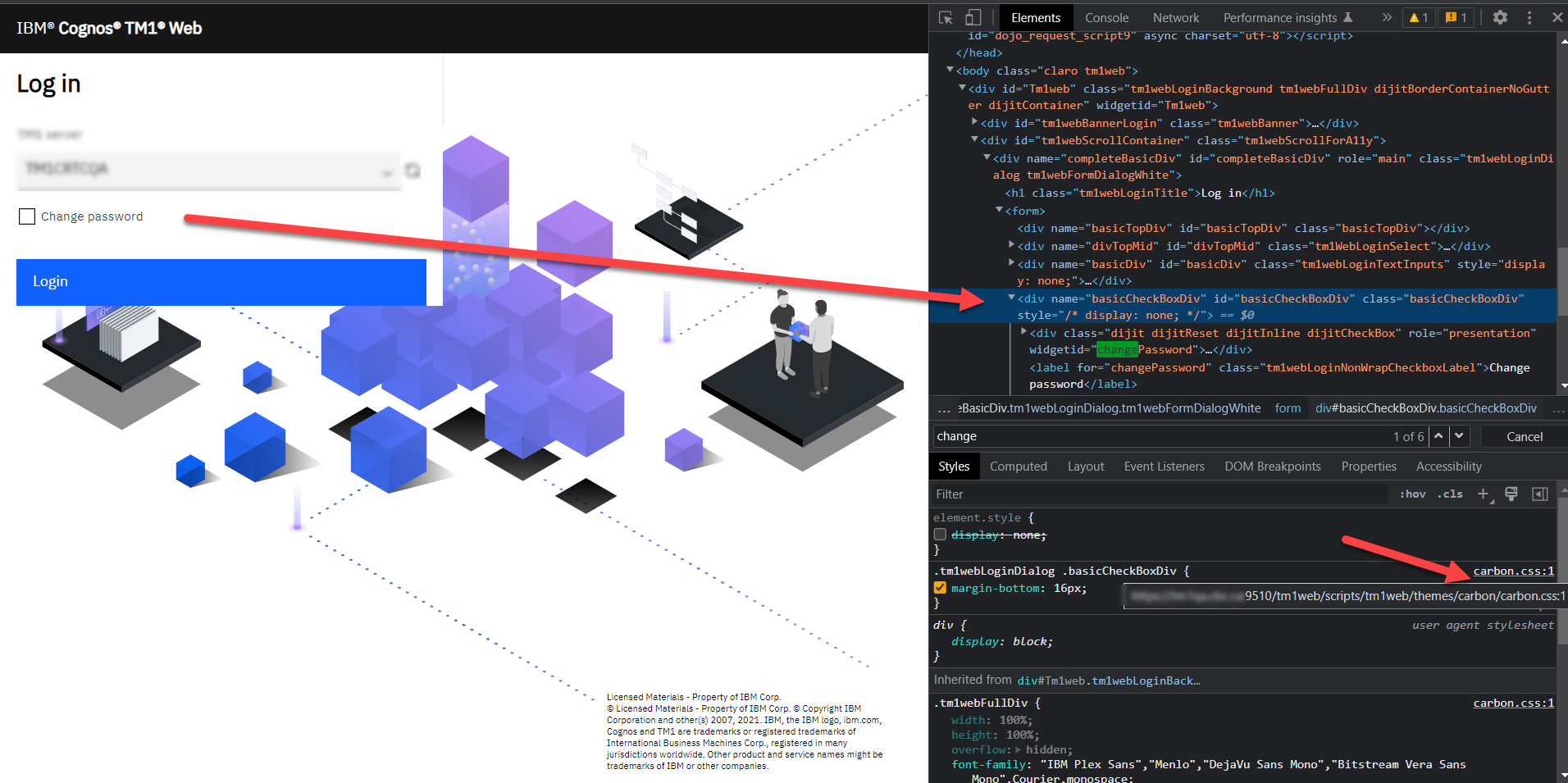The width and height of the screenshot is (1568, 783).
Task: Toggle the device toolbar icon
Action: (973, 17)
